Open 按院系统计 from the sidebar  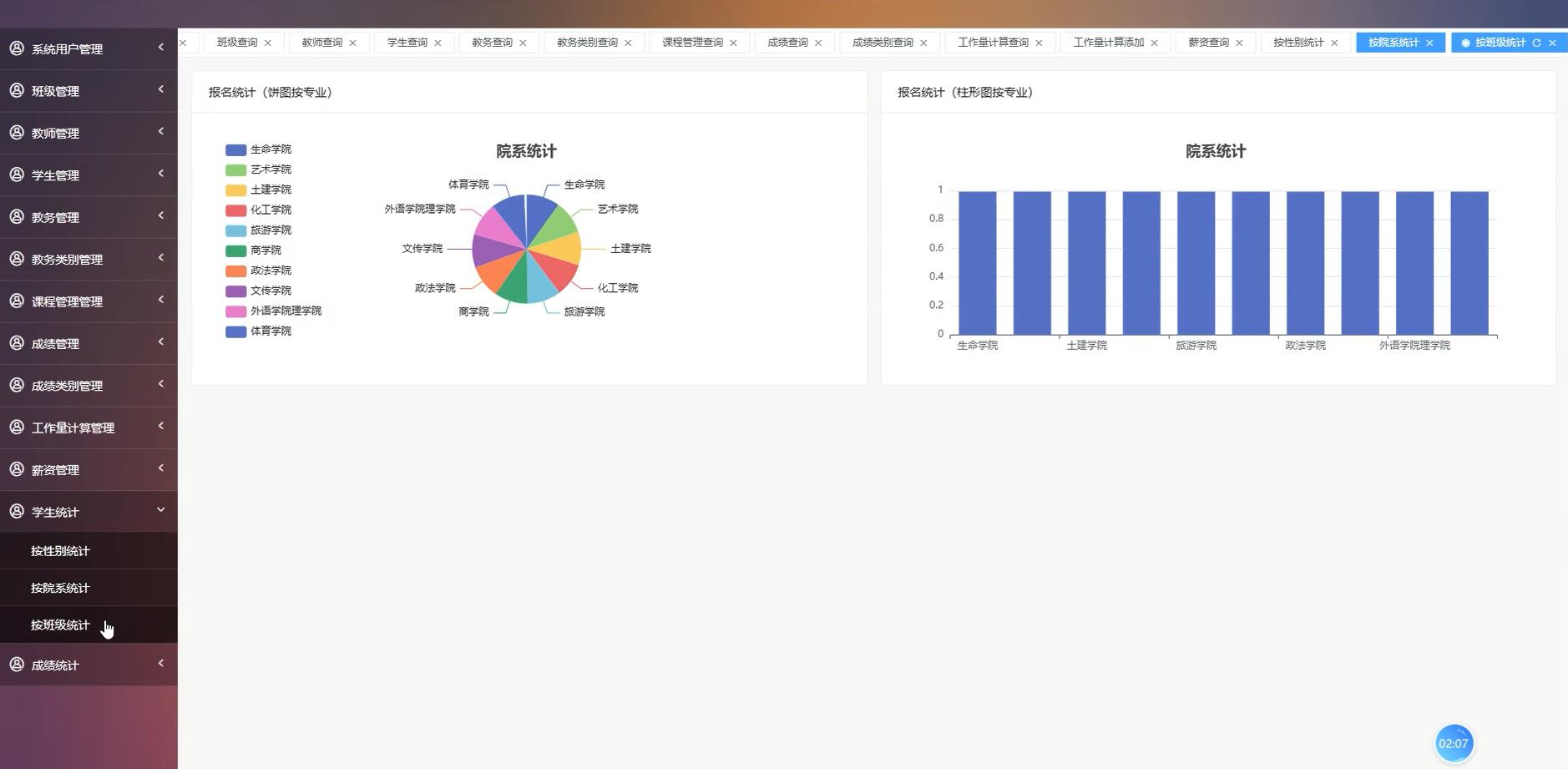coord(58,587)
